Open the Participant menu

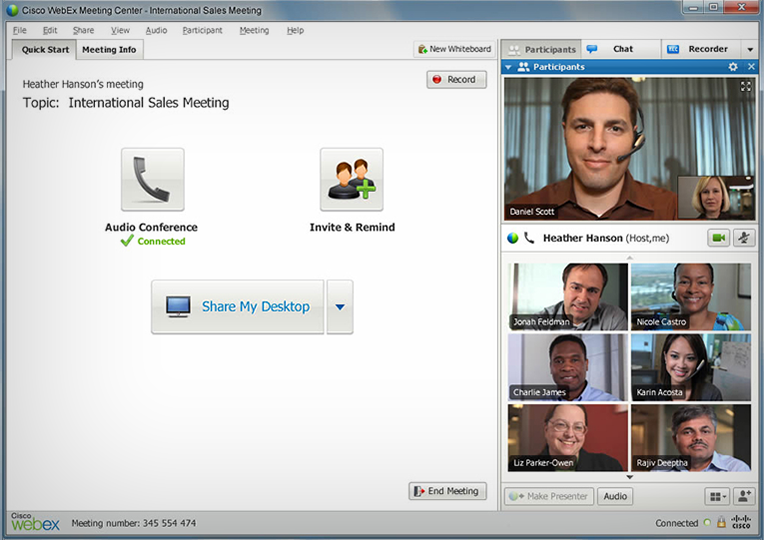pos(202,30)
